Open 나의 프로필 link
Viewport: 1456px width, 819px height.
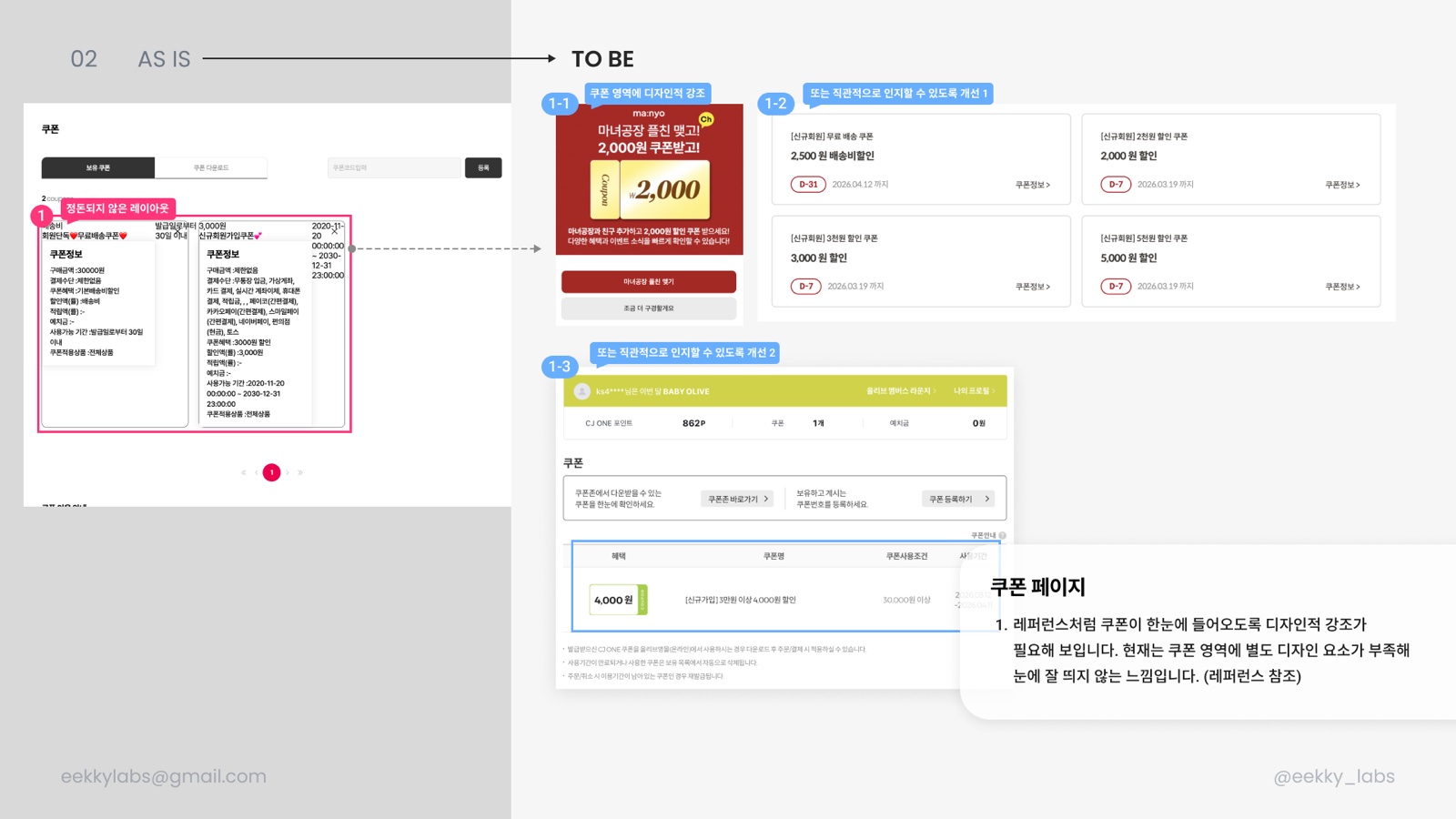click(974, 391)
